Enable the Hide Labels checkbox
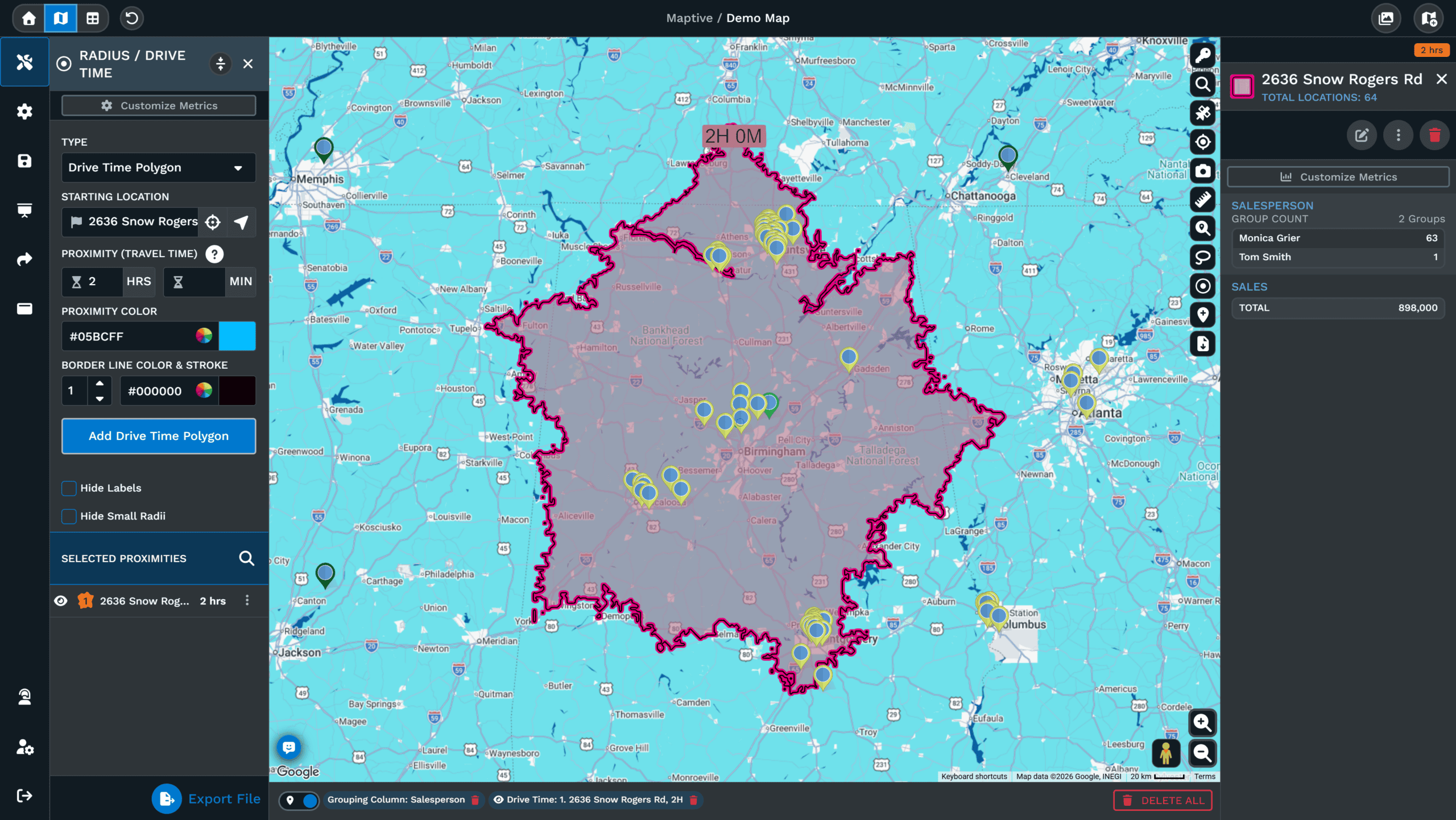 click(69, 488)
